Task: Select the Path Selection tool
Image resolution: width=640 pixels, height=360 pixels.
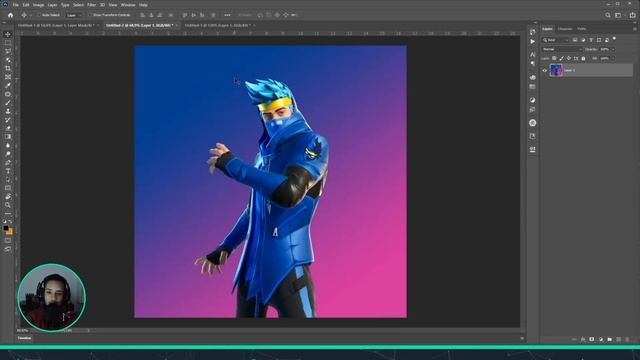Action: (8, 180)
